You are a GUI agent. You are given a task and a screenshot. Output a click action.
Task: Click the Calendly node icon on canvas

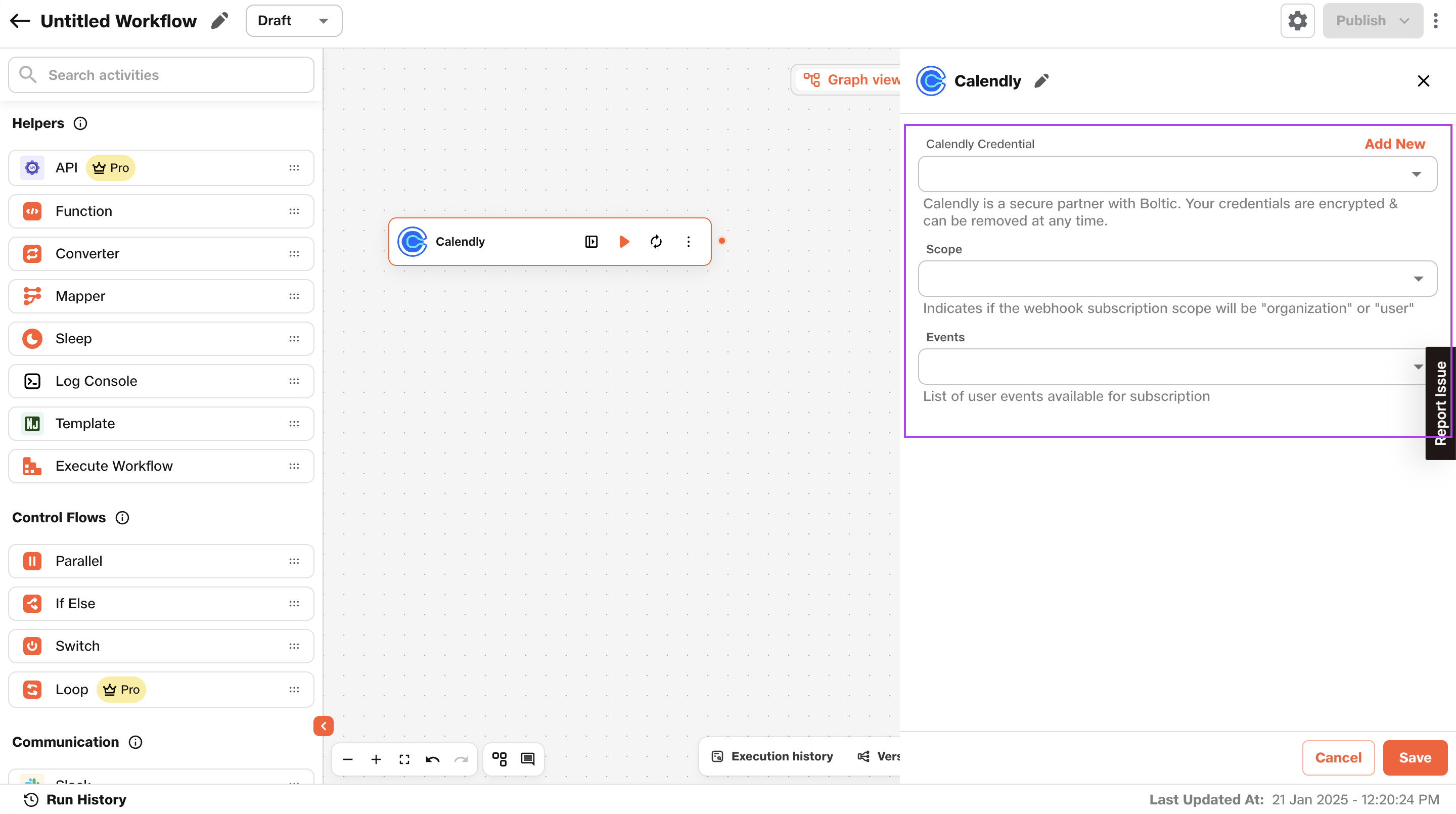[x=412, y=241]
